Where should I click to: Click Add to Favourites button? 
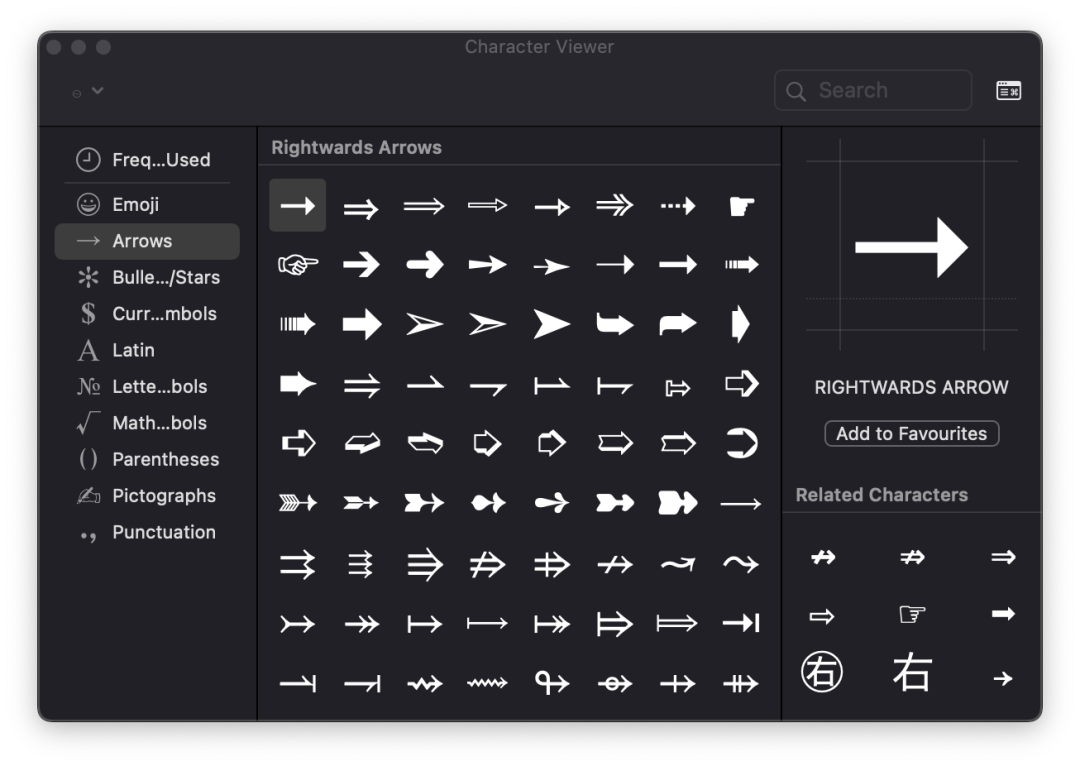pyautogui.click(x=911, y=434)
